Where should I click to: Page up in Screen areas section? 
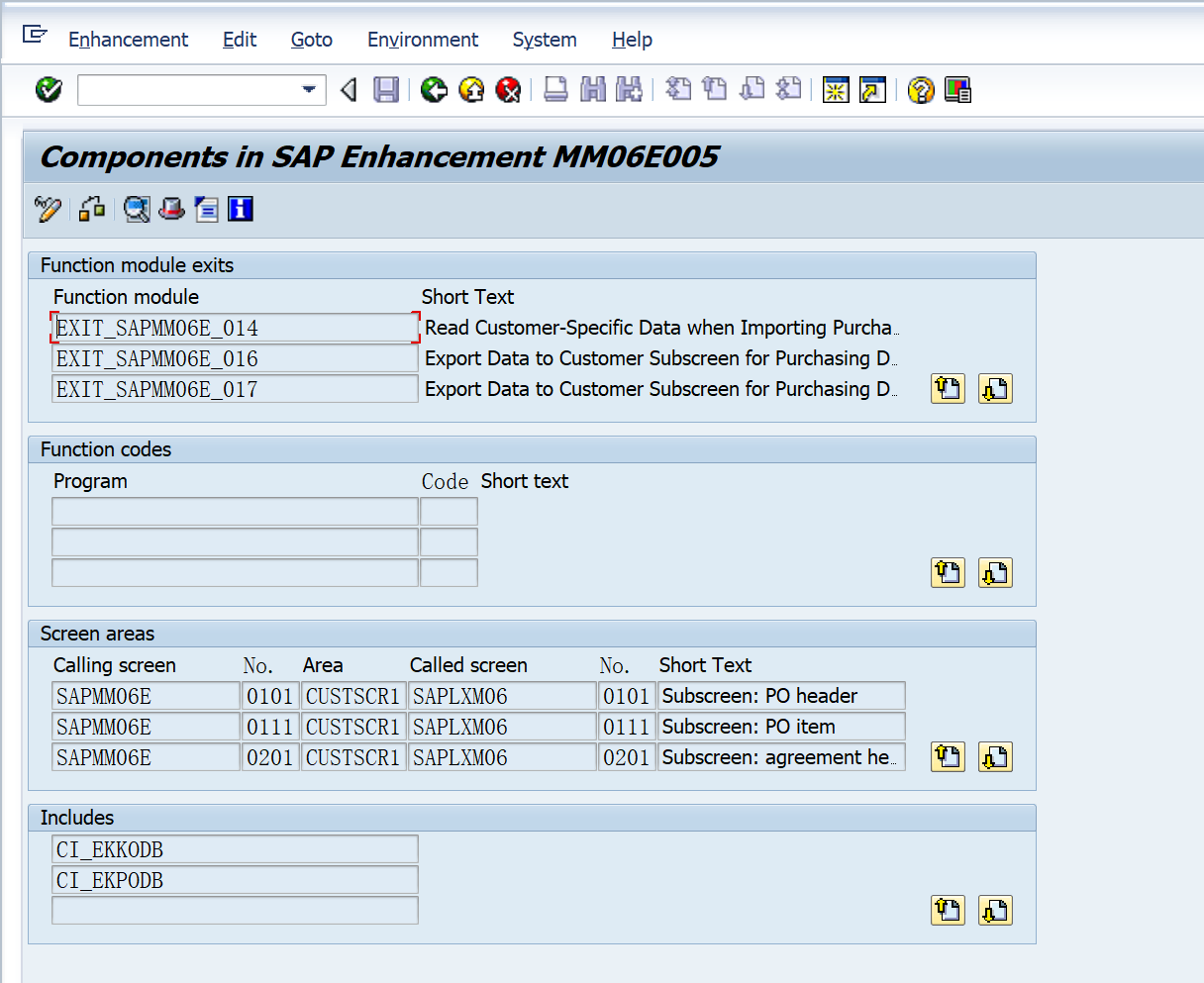click(x=948, y=757)
